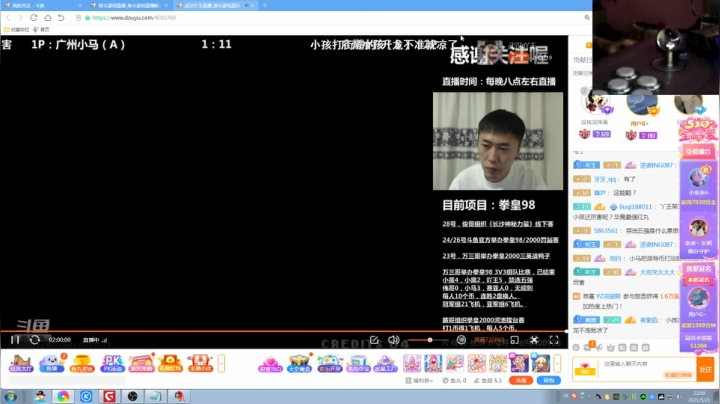
Task: Refresh the browser page
Action: pyautogui.click(x=34, y=17)
